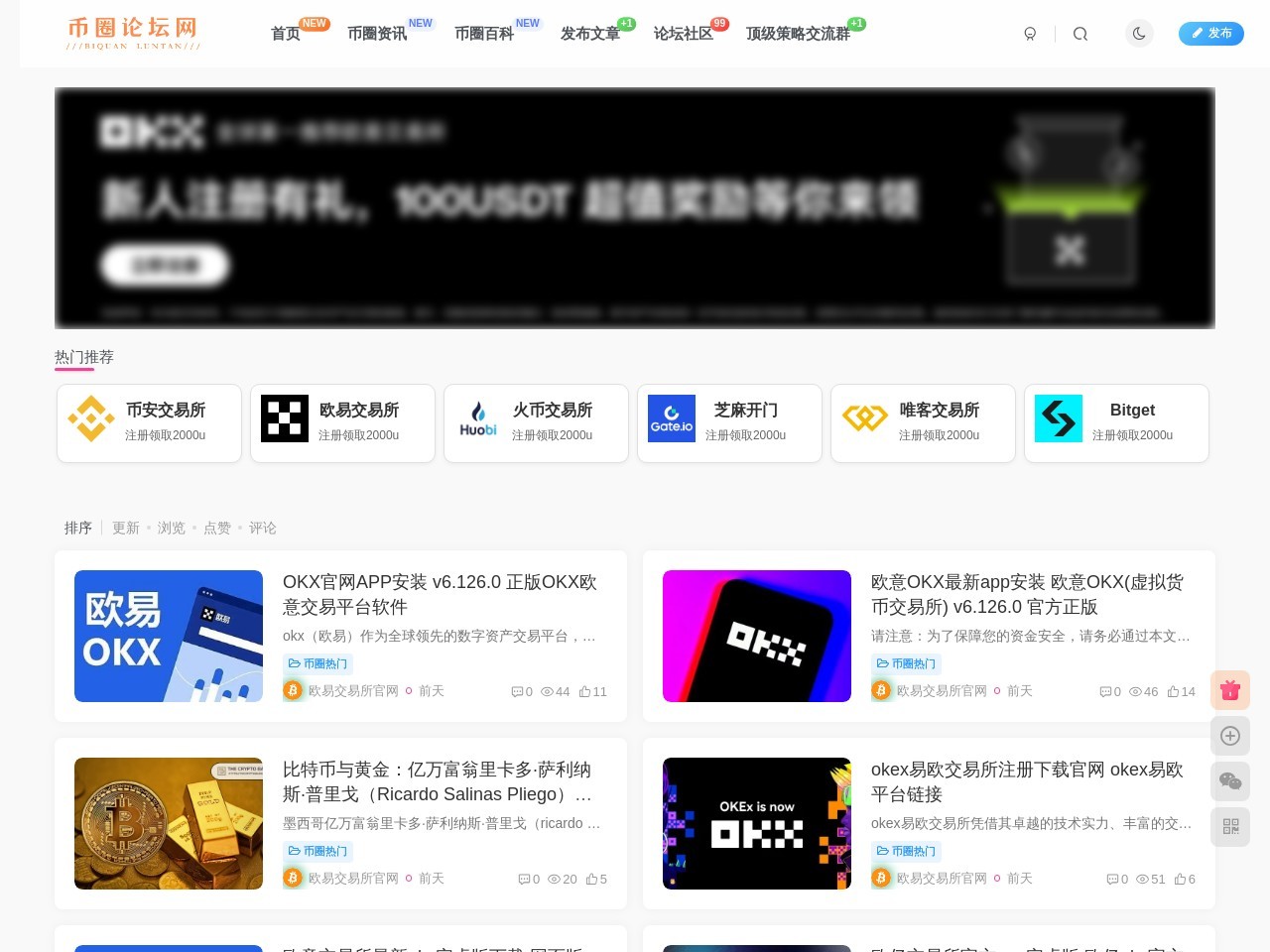Click author avatar on OKX官网APP post
The height and width of the screenshot is (952, 1270).
click(293, 690)
